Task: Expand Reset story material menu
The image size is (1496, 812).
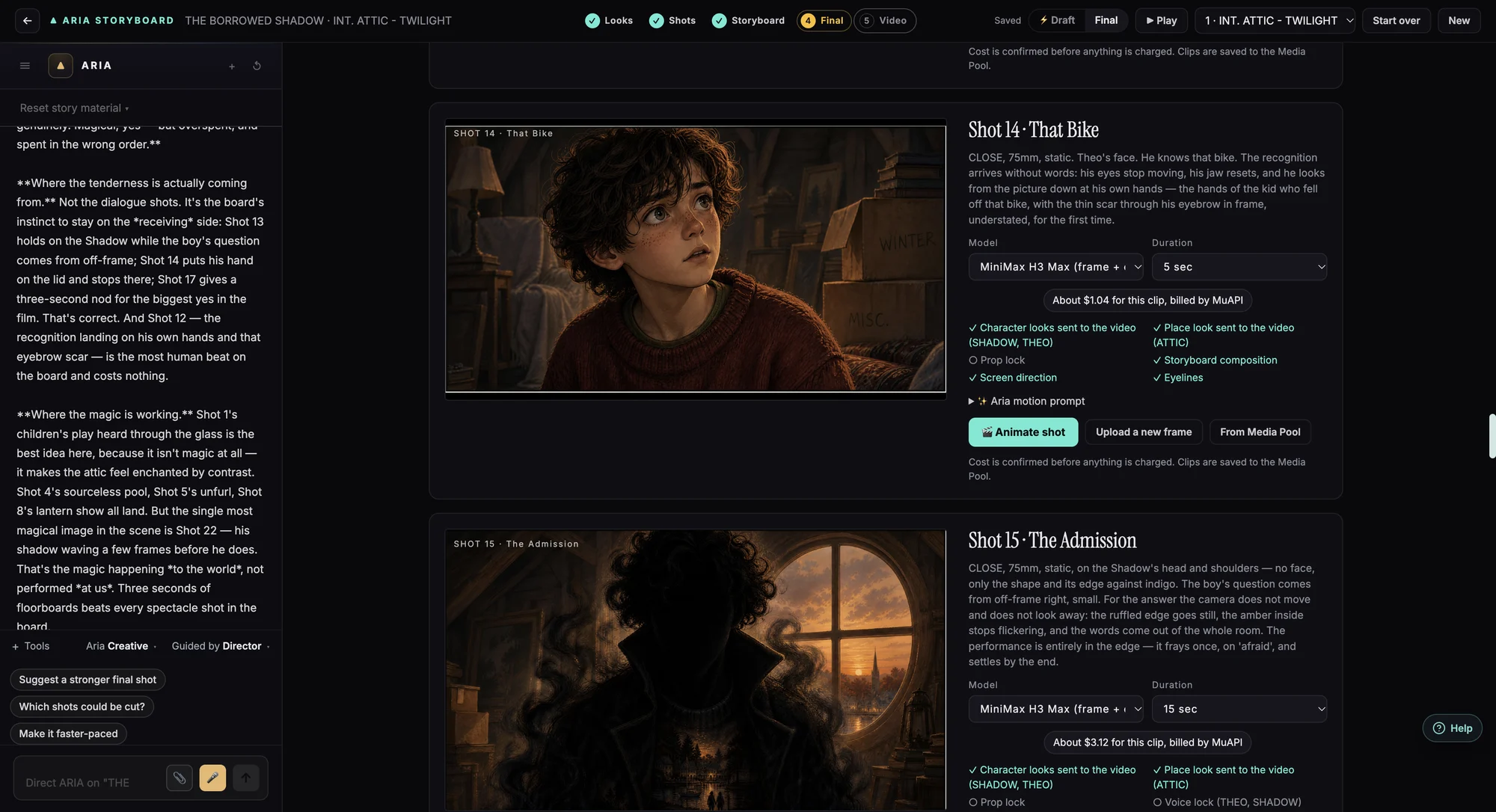Action: pyautogui.click(x=74, y=108)
